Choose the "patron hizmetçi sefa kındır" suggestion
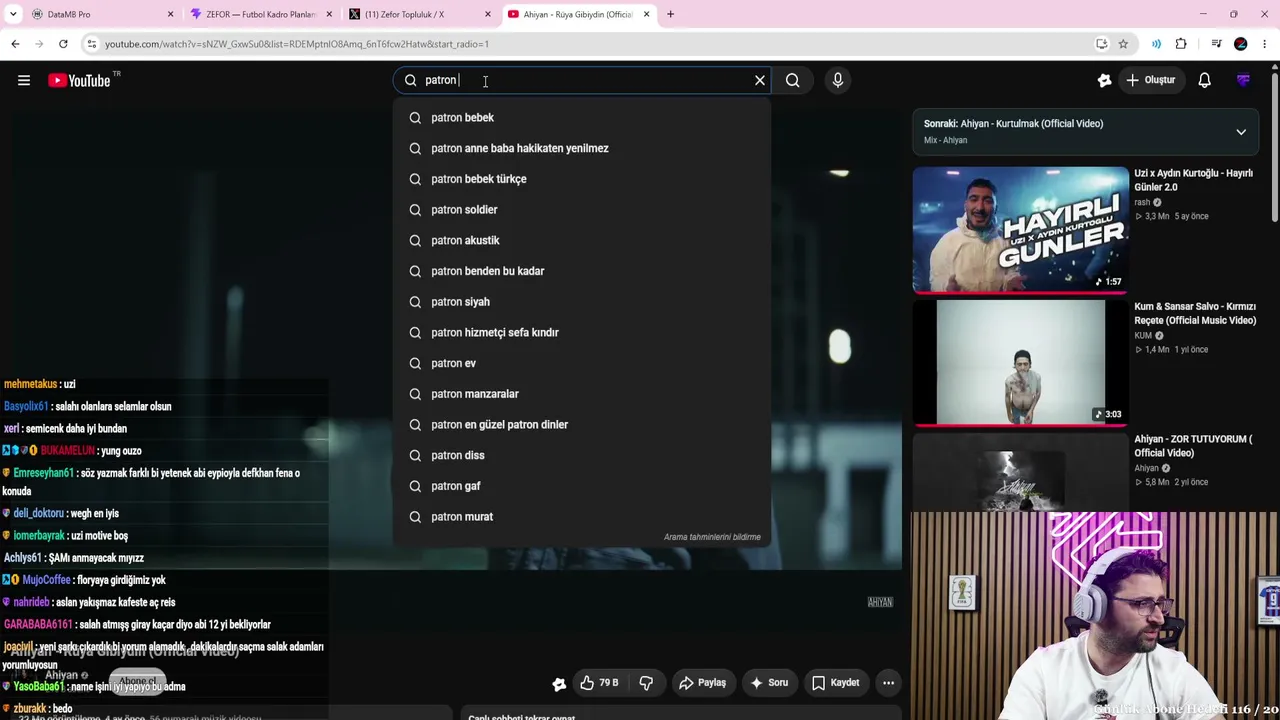The height and width of the screenshot is (720, 1280). click(x=582, y=332)
